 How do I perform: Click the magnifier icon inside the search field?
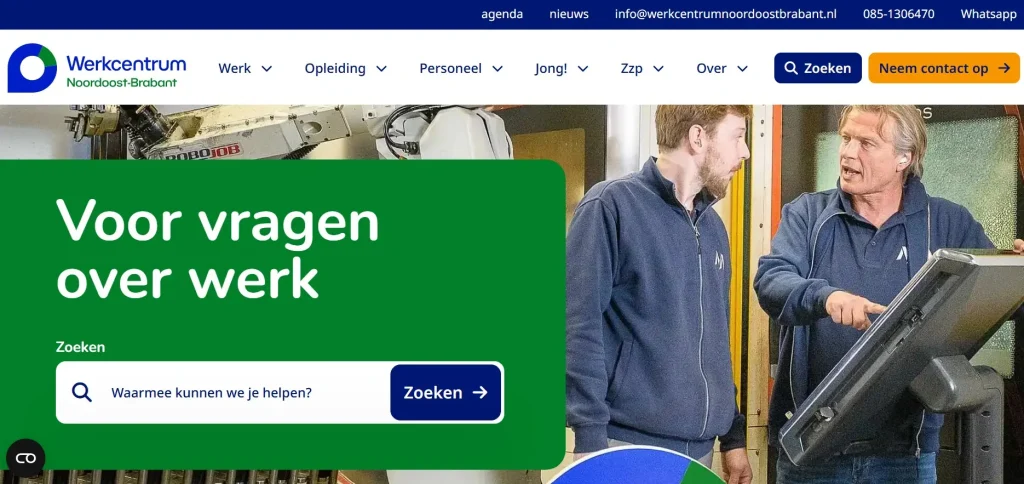point(82,392)
